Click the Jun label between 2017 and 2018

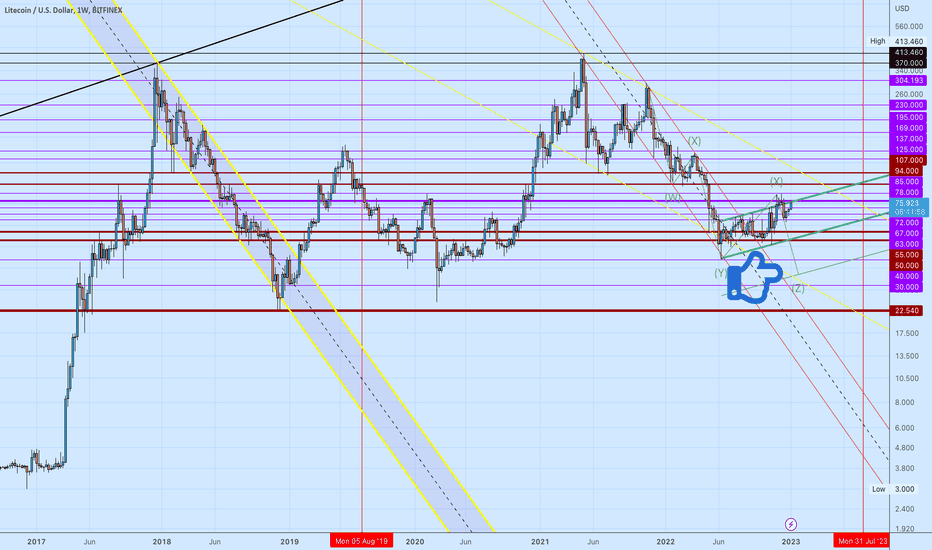point(89,542)
